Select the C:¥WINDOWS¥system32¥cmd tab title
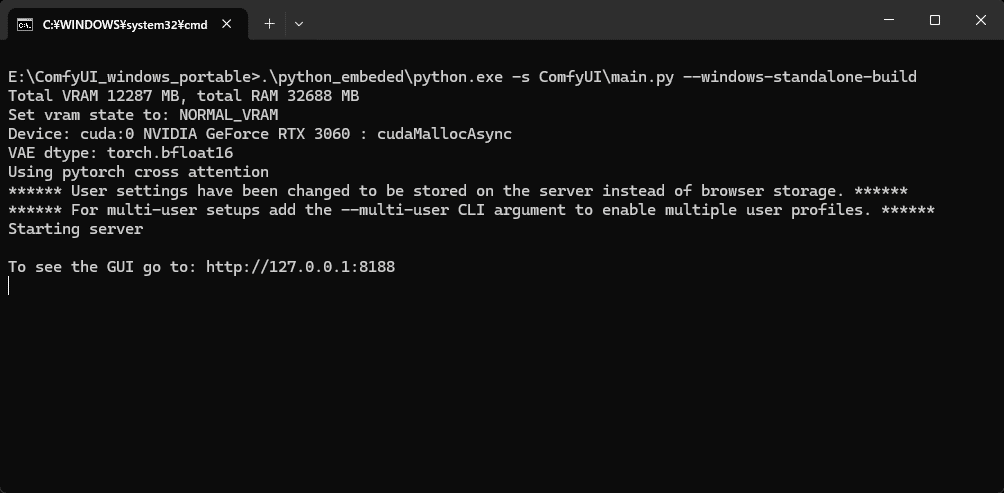 point(125,25)
